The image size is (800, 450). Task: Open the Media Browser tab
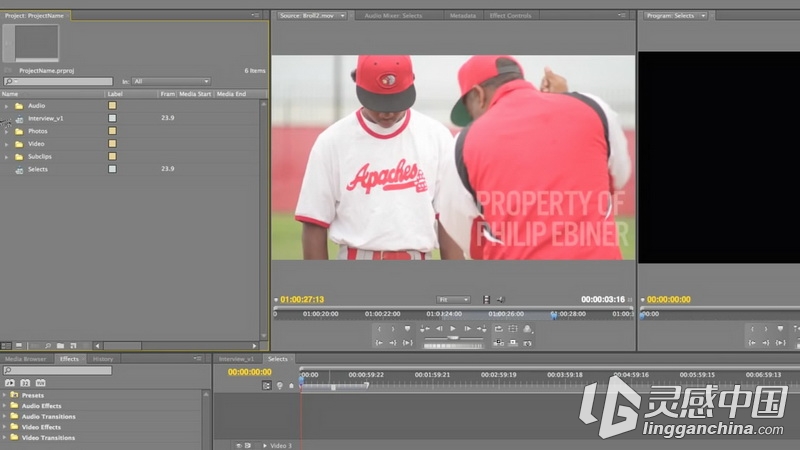click(x=26, y=359)
